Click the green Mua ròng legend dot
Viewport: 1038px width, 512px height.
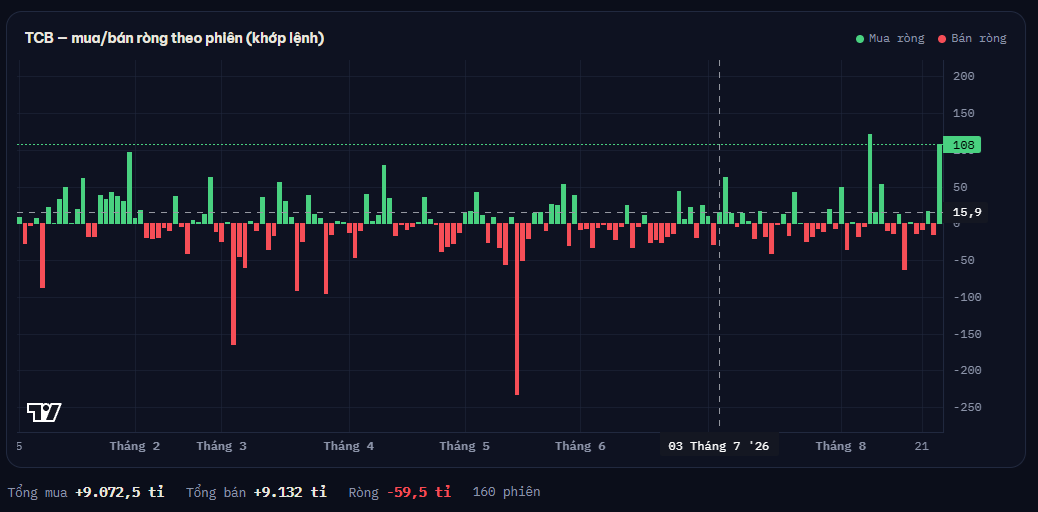pos(860,39)
